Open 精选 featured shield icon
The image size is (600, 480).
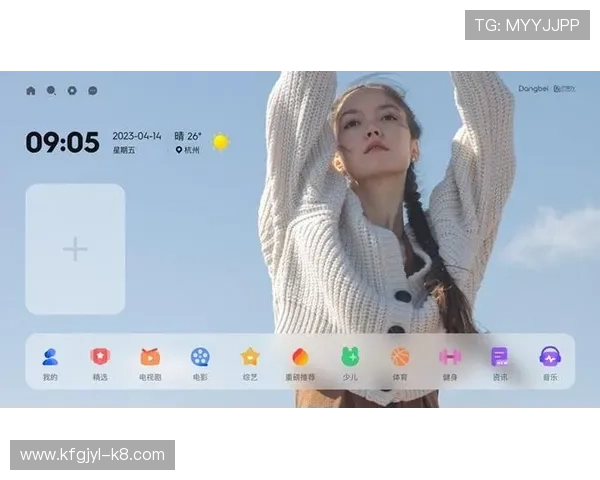click(100, 357)
